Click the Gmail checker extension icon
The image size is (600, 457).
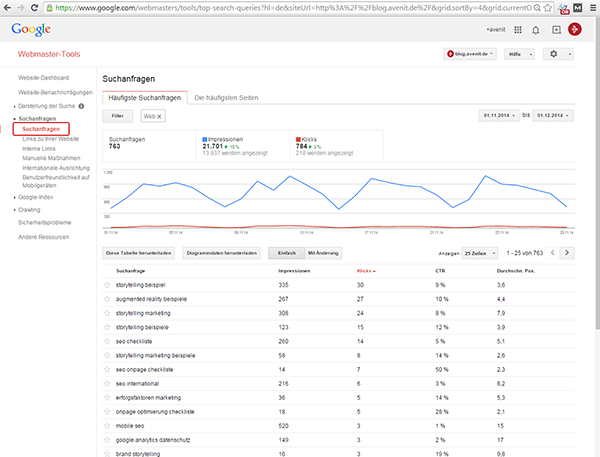[577, 8]
